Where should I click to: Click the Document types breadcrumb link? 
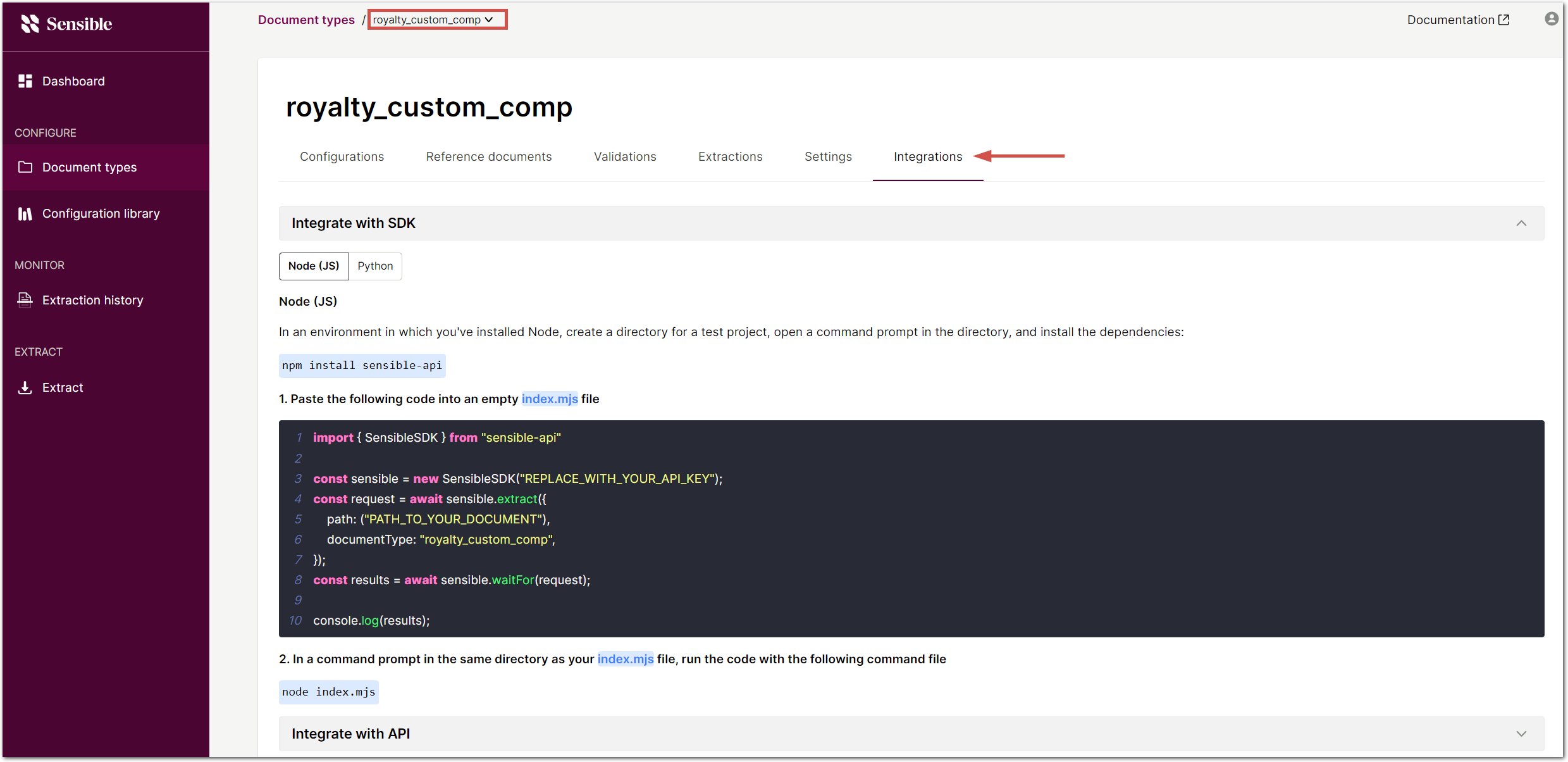coord(306,20)
